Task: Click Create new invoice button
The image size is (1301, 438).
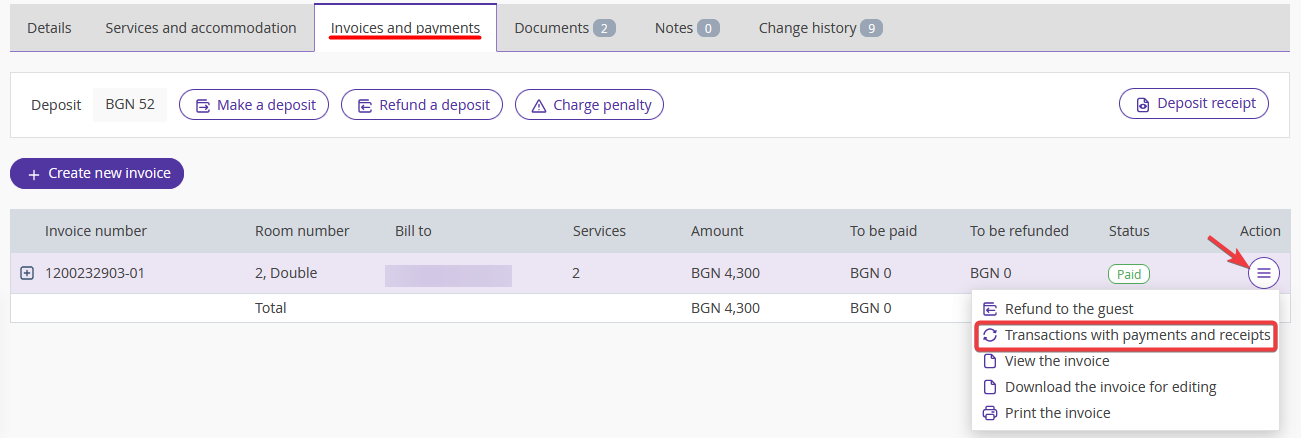Action: [x=97, y=173]
